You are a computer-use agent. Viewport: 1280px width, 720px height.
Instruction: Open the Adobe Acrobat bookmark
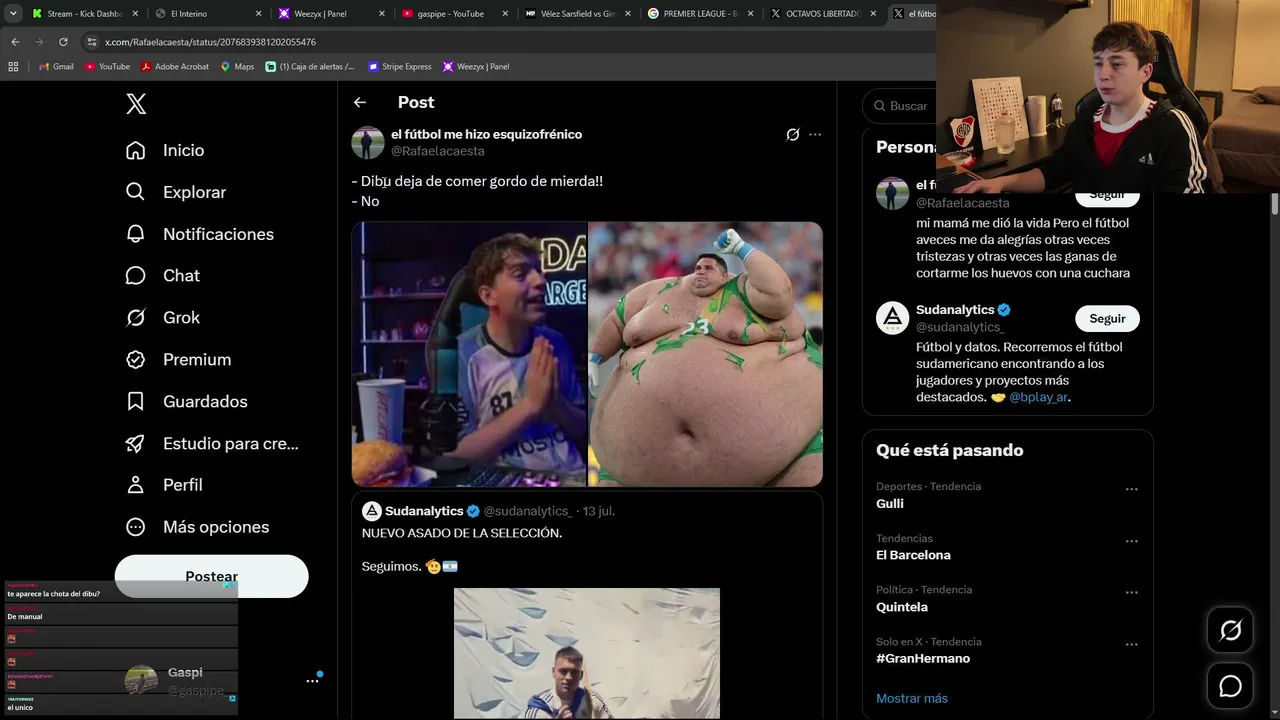(x=174, y=67)
